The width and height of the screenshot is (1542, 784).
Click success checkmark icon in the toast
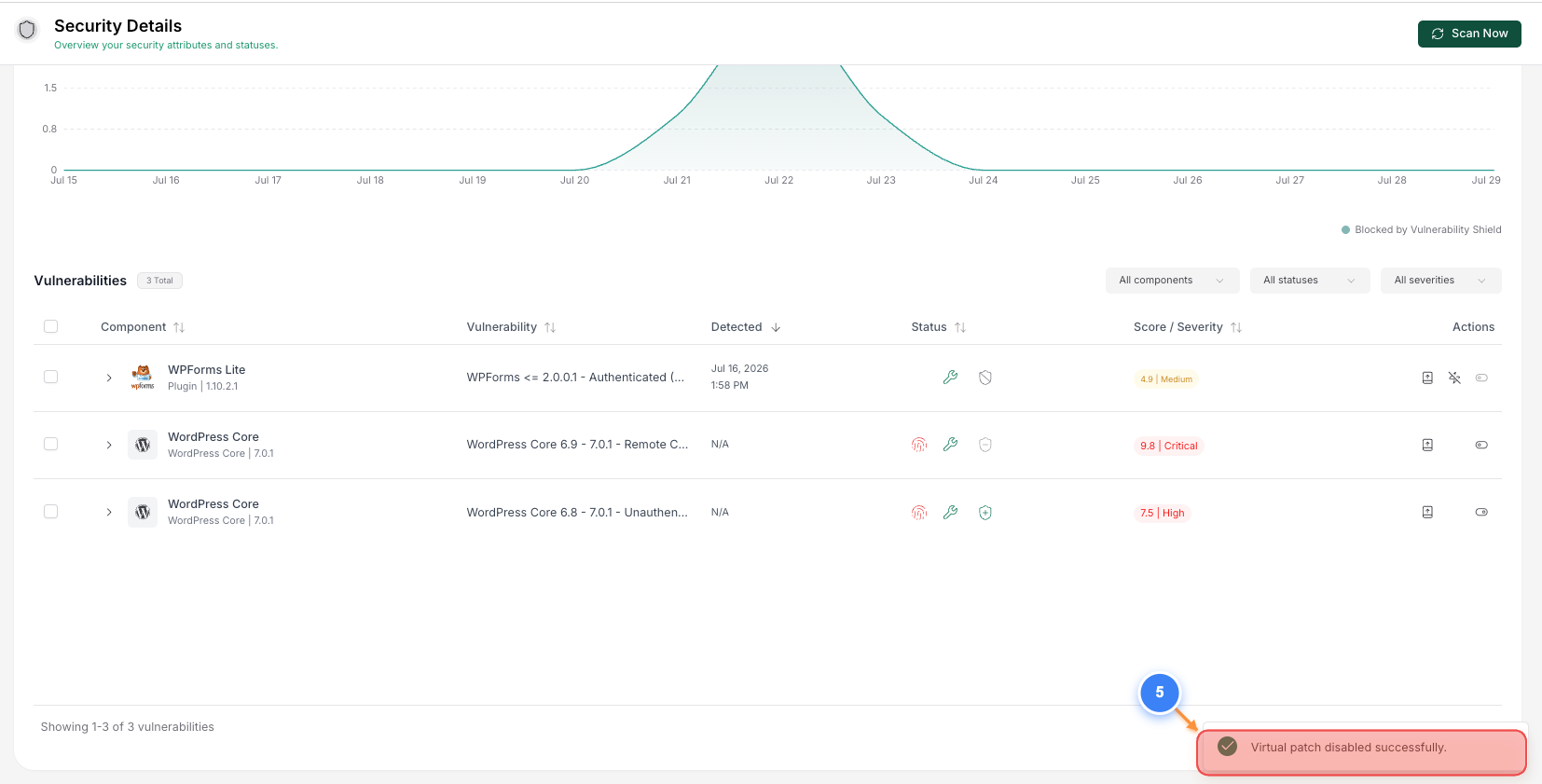coord(1228,747)
